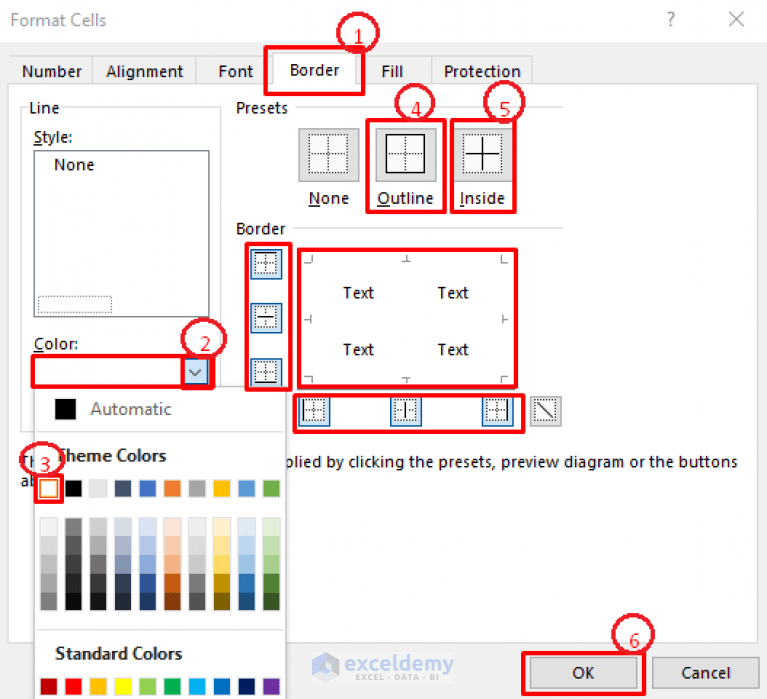Viewport: 767px width, 699px height.
Task: Select the Border tab
Action: 314,70
